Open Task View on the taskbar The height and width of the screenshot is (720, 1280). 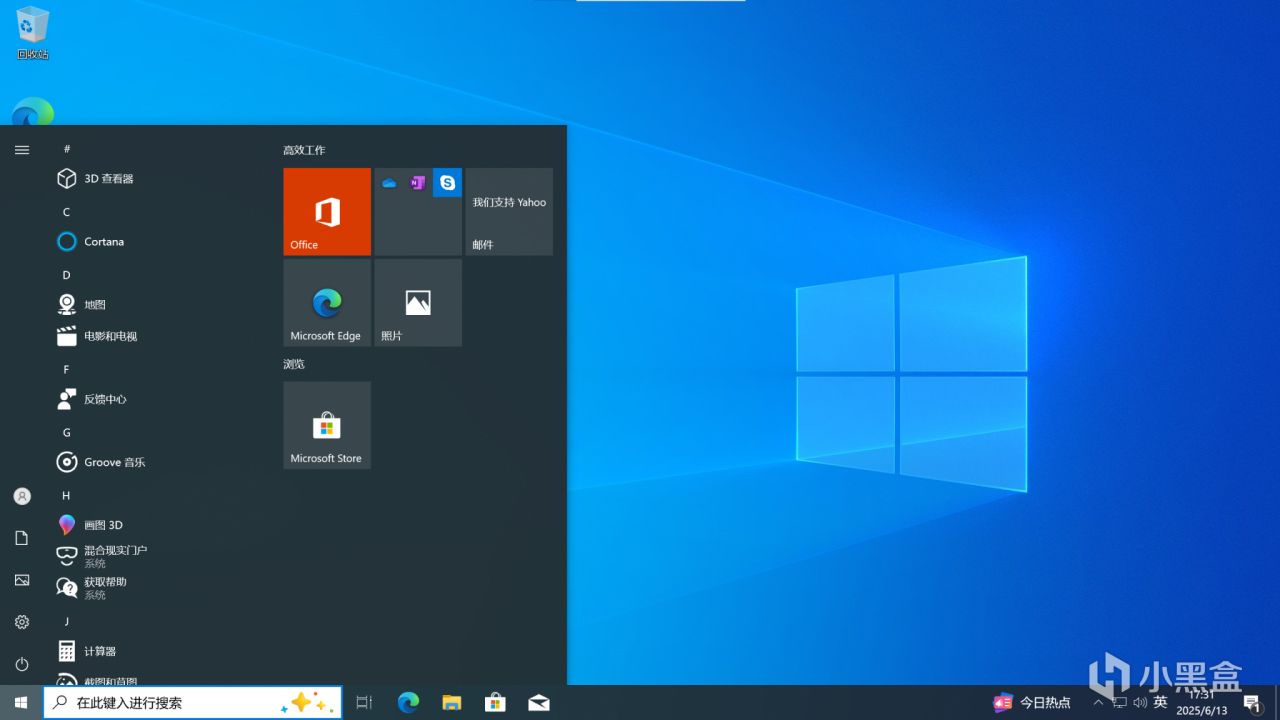pyautogui.click(x=364, y=703)
